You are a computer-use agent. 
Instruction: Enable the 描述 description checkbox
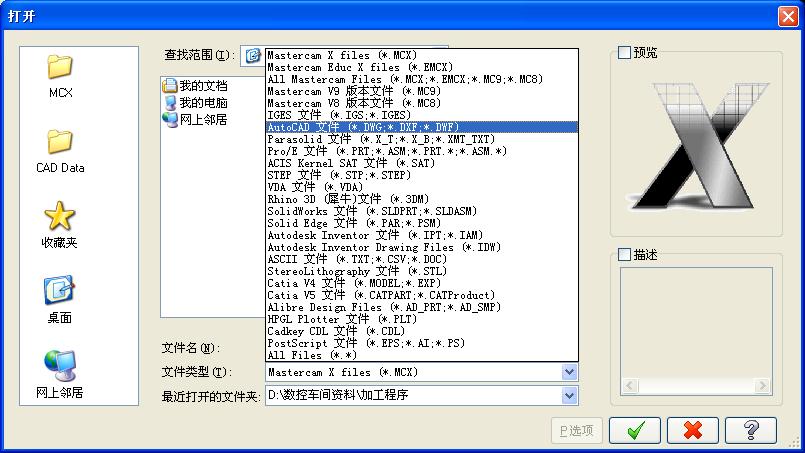[x=624, y=254]
